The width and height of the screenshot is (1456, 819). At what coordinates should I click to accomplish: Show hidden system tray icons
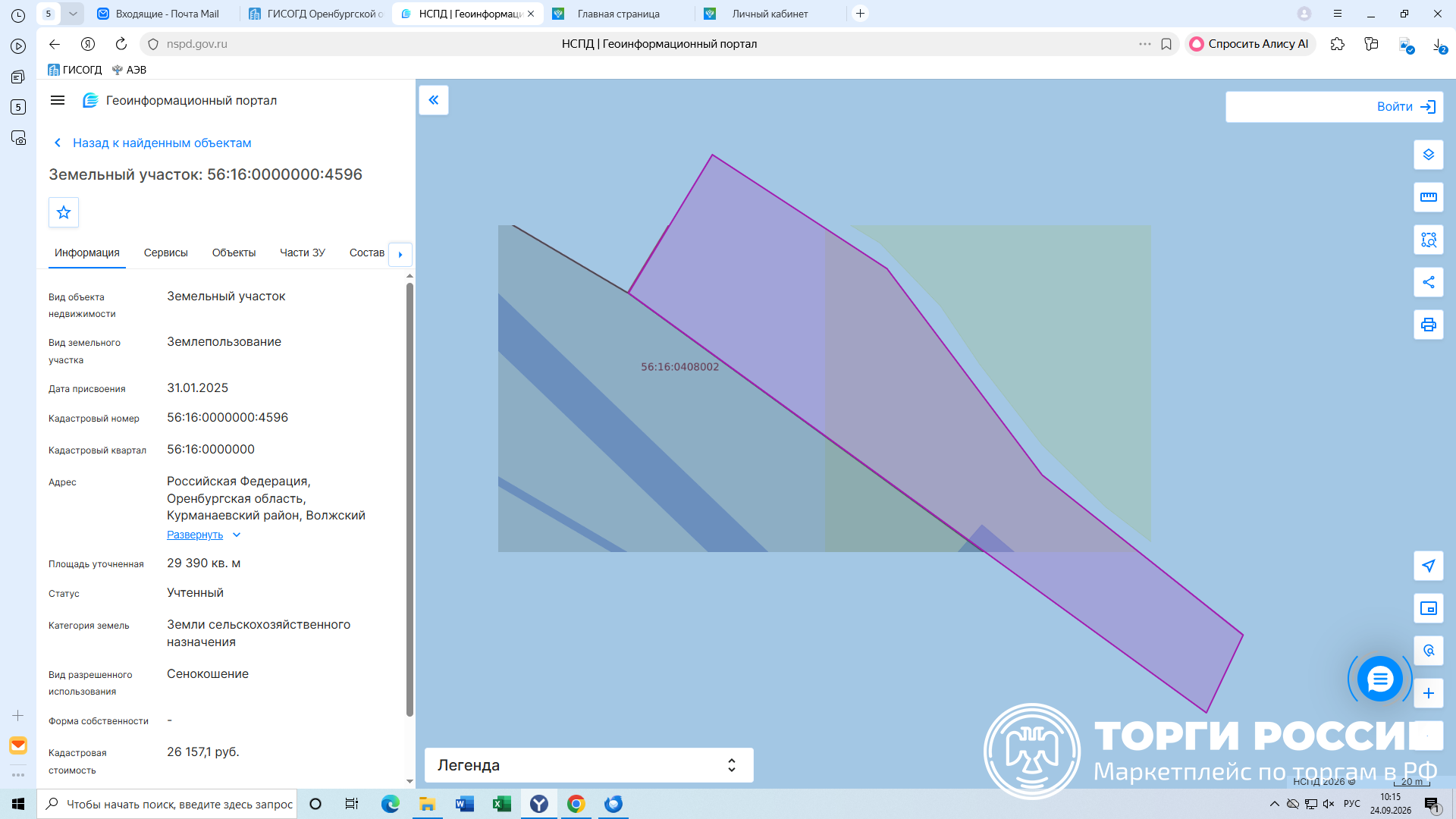1275,804
